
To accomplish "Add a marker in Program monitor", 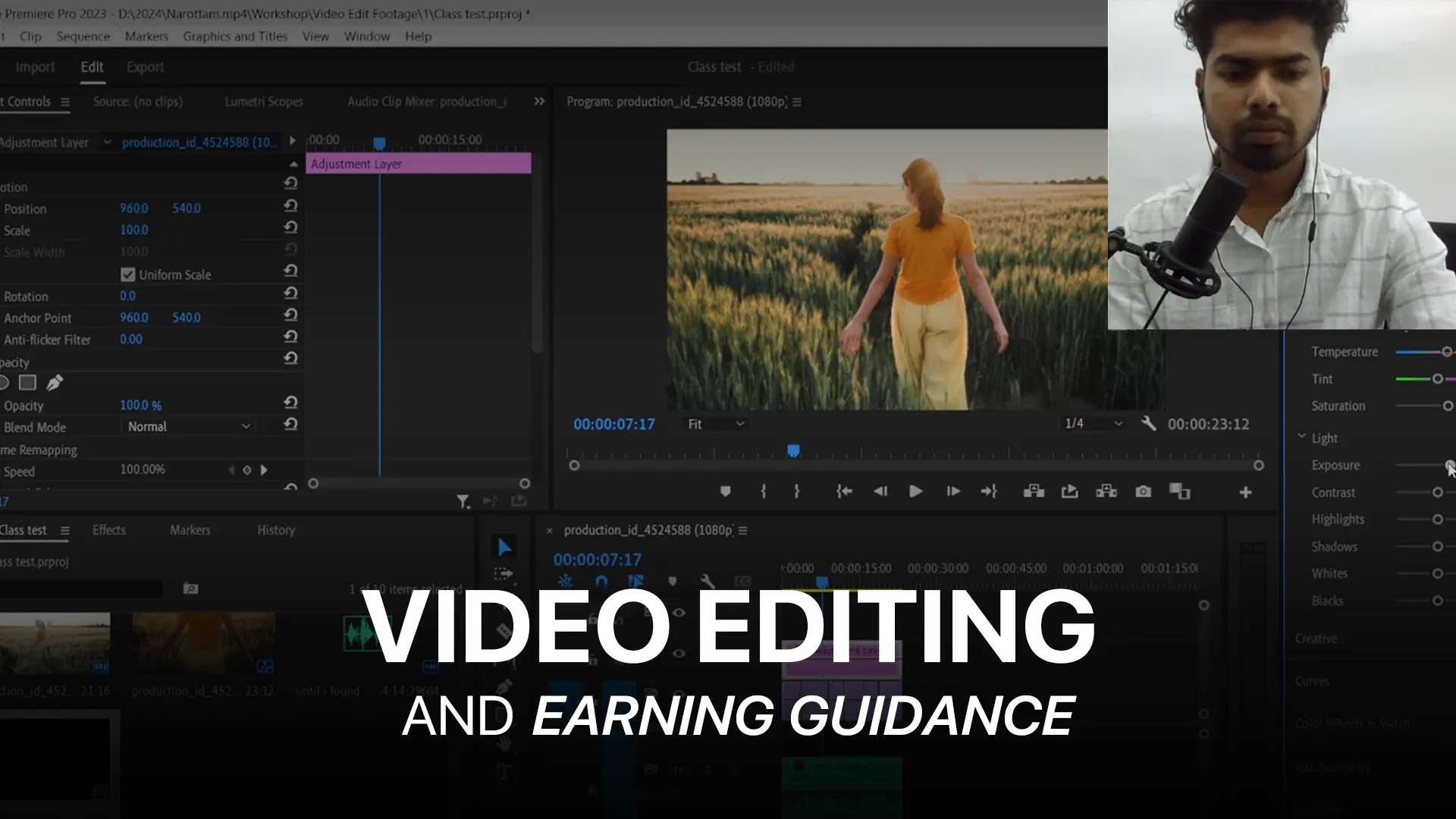I will click(x=725, y=491).
